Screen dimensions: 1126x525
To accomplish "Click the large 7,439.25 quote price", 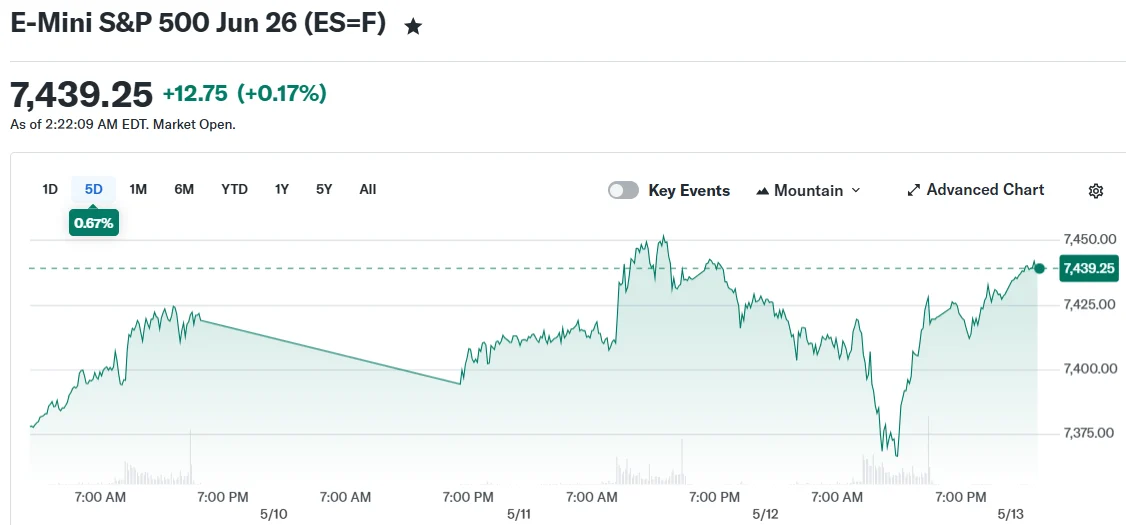I will coord(81,94).
